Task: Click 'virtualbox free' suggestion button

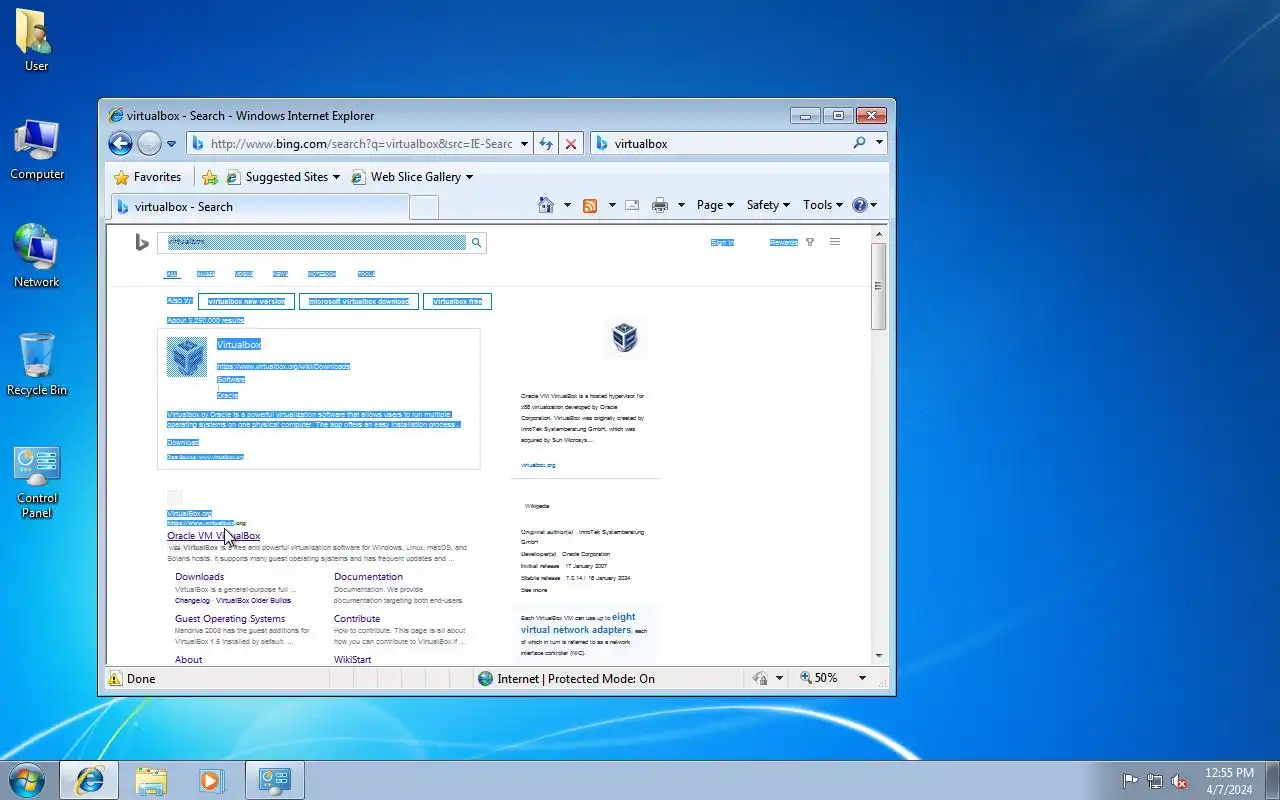Action: (x=457, y=301)
